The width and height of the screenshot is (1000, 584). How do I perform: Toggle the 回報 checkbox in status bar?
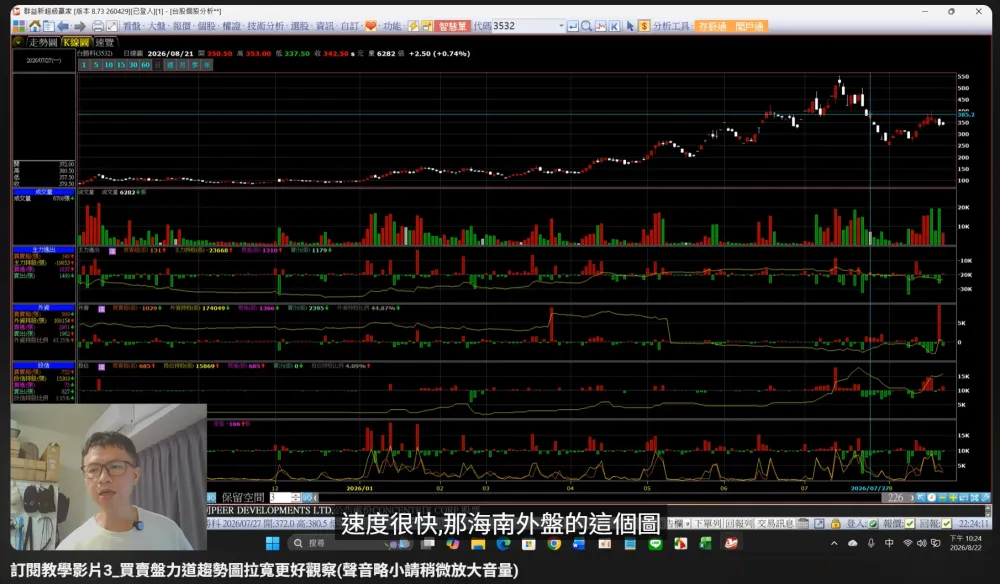[x=946, y=523]
